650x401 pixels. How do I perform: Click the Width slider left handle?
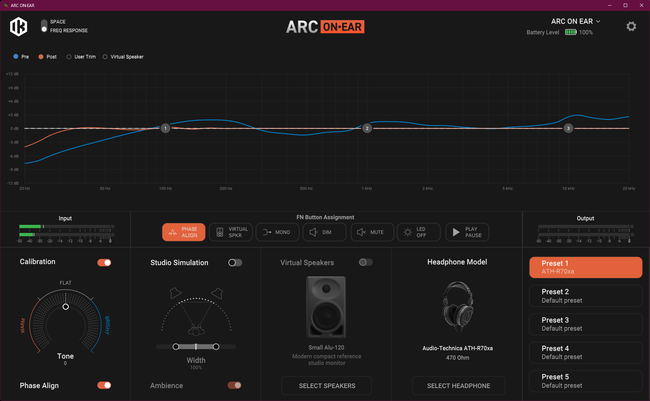(176, 346)
